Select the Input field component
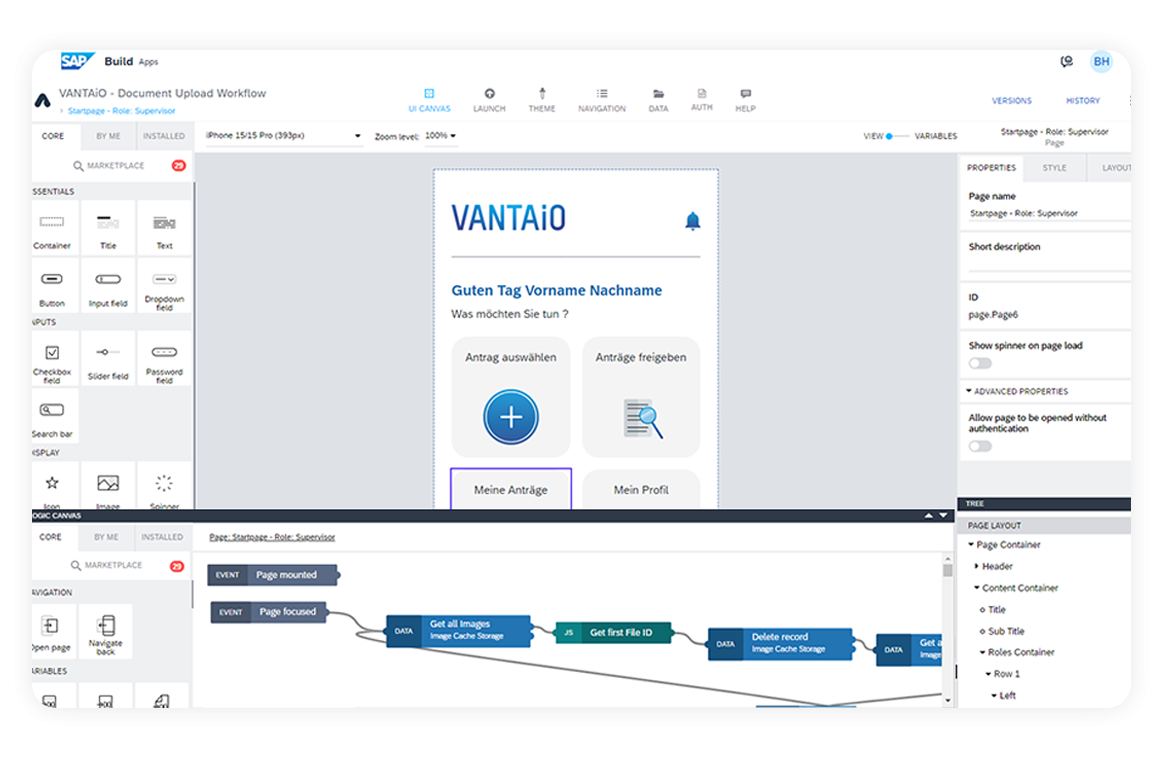 (108, 286)
